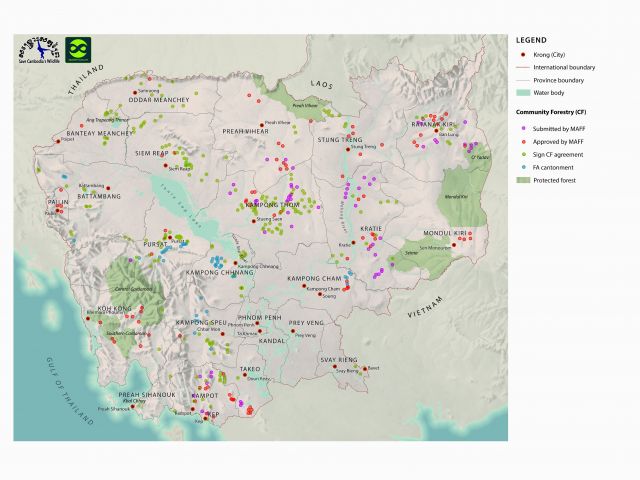Click the Kampong Cham province label
640x480 pixels.
pos(316,278)
